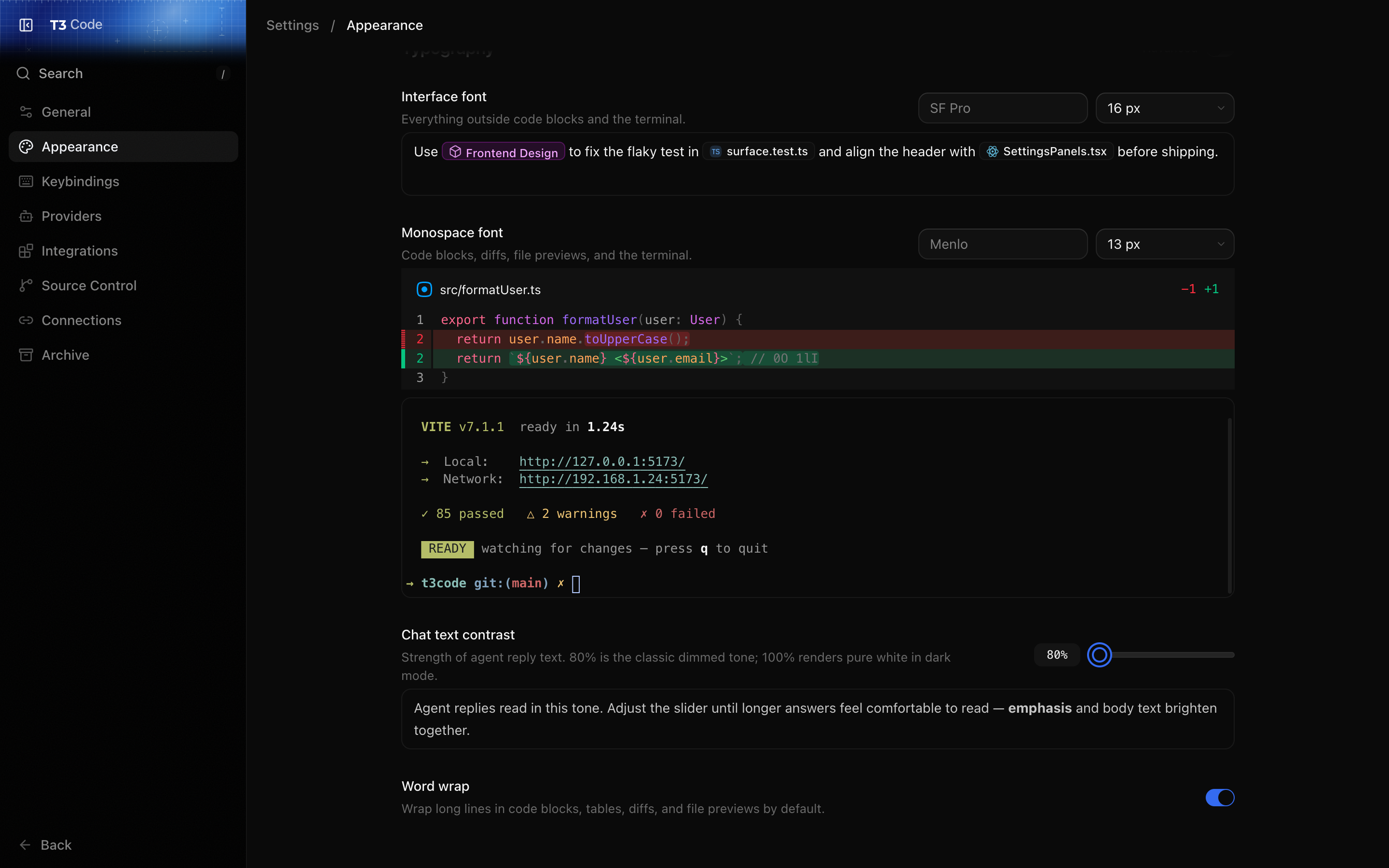Click the "export function formatUser" code line

pyautogui.click(x=592, y=320)
